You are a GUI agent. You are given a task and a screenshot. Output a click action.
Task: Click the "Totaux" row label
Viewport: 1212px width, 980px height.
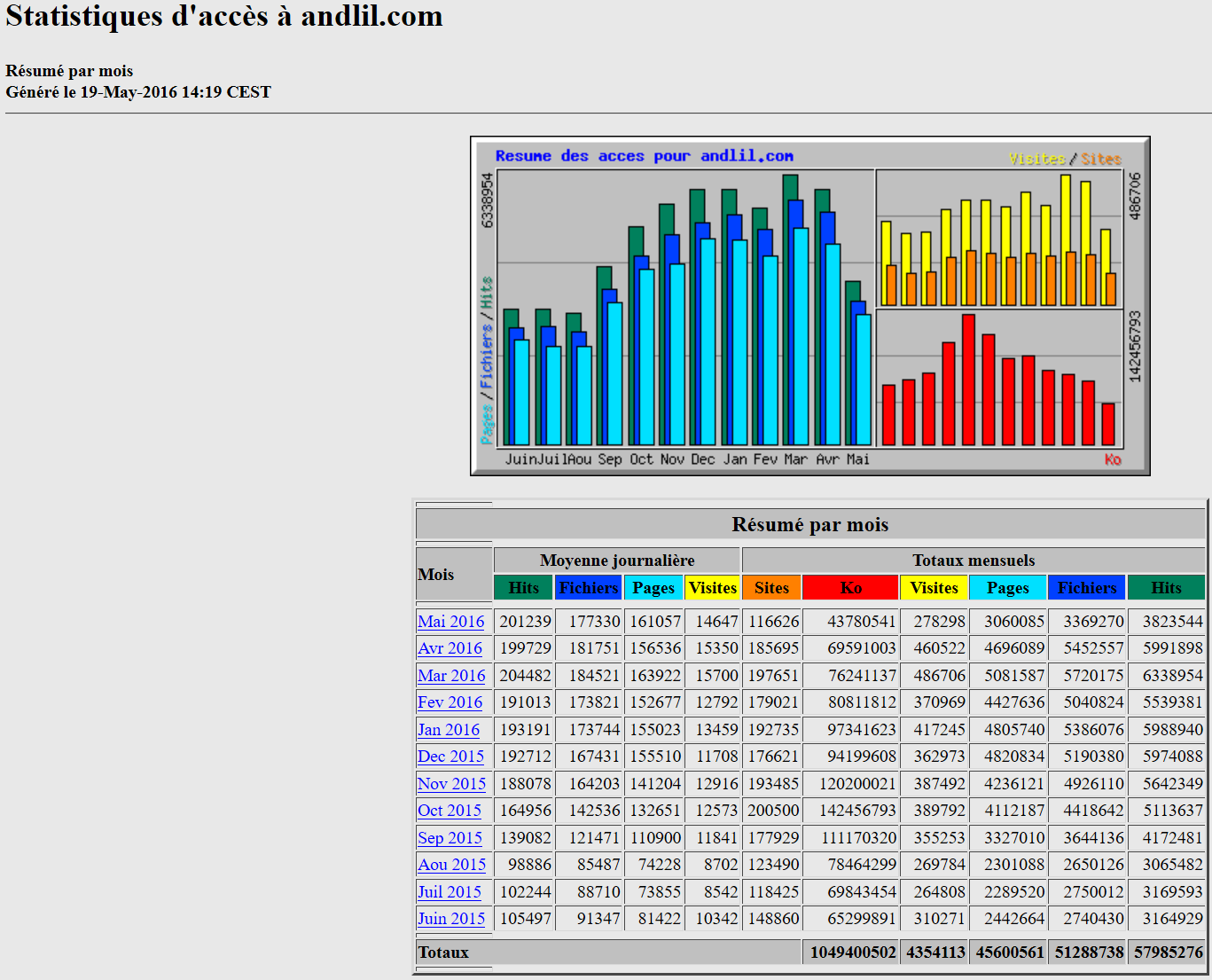[443, 953]
